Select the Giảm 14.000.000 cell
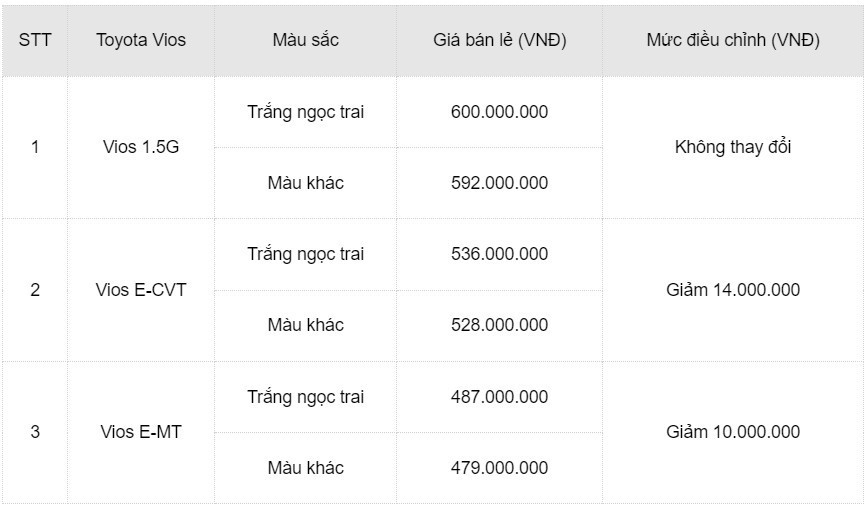 [732, 290]
